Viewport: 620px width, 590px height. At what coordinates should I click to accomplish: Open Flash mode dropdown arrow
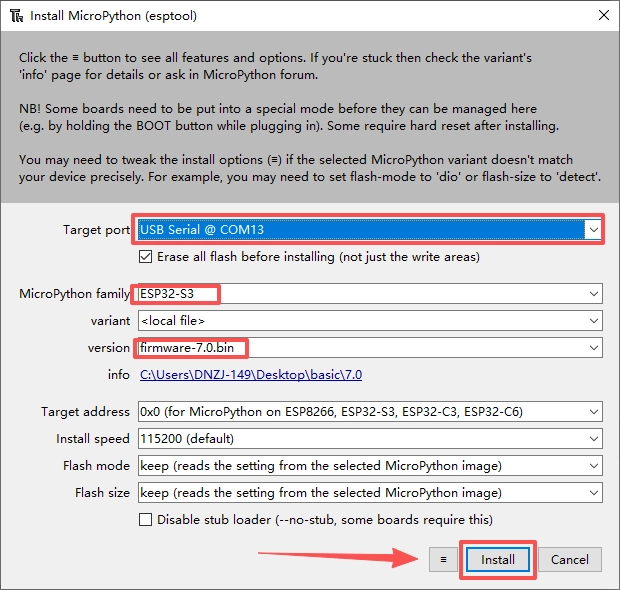point(594,466)
